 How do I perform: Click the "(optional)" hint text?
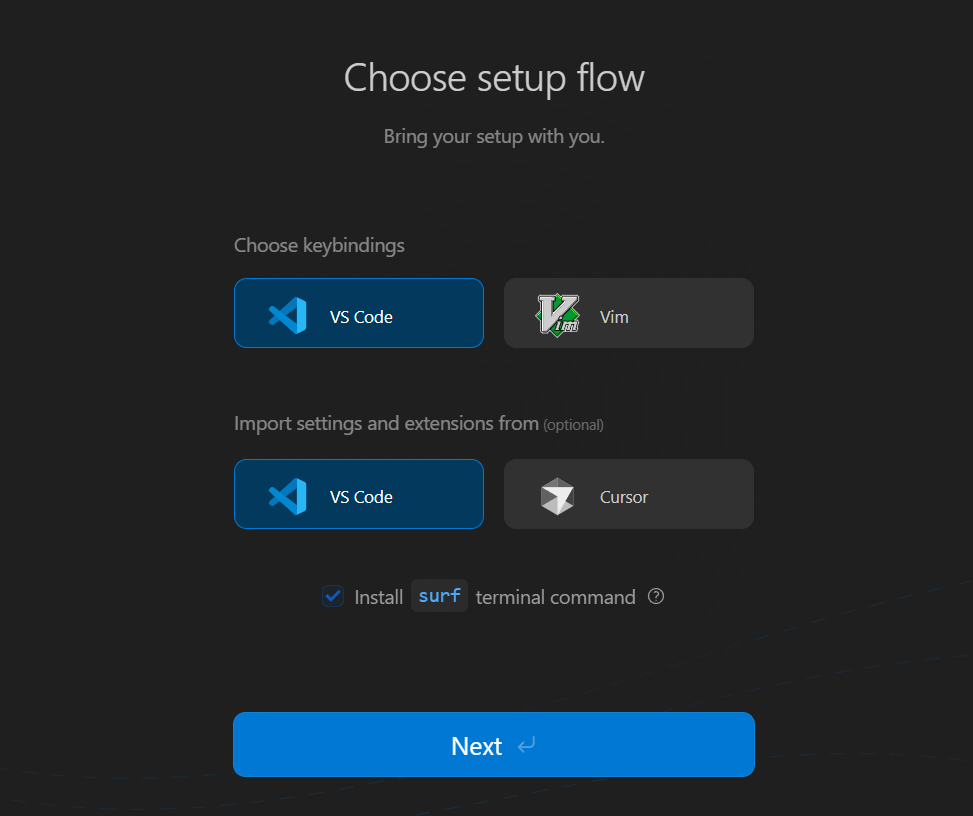click(573, 425)
